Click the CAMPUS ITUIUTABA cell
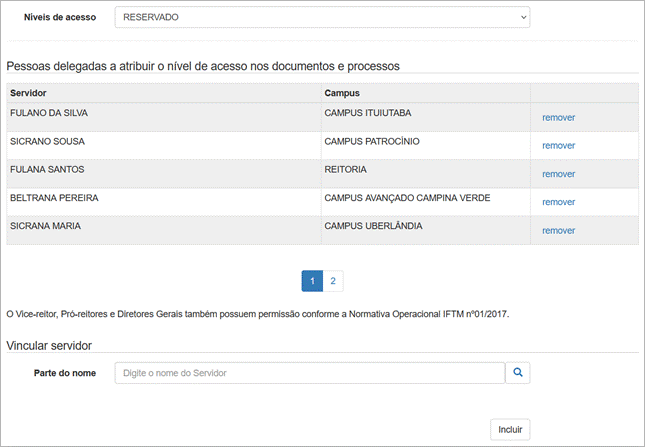 coord(367,113)
